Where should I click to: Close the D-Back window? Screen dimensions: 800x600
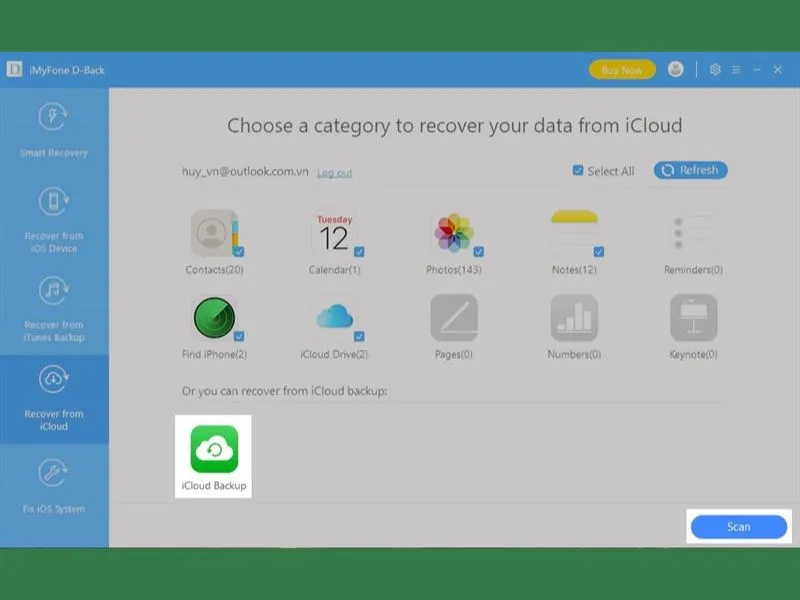click(778, 69)
